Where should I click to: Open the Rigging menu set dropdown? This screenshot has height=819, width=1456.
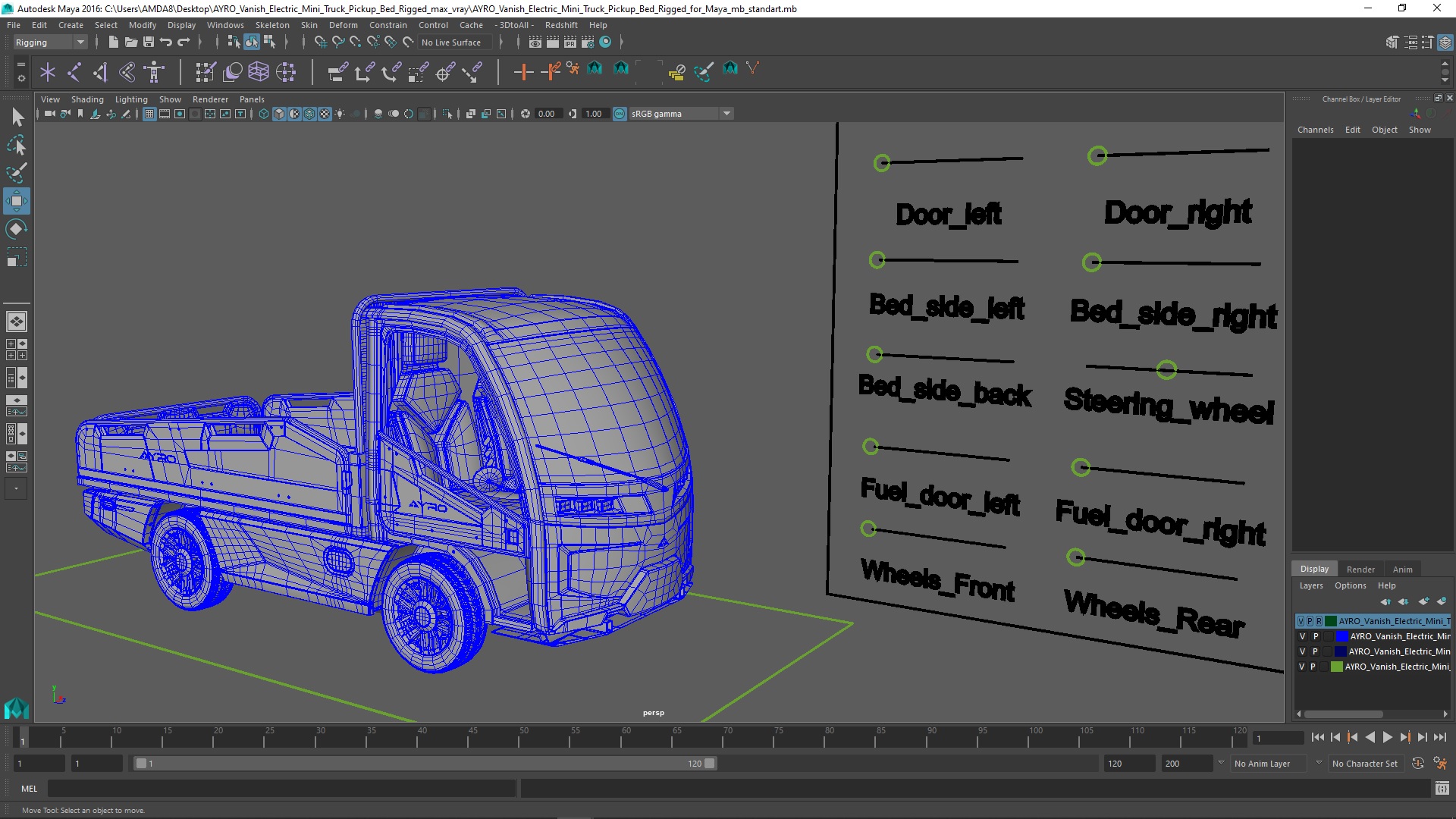[50, 42]
